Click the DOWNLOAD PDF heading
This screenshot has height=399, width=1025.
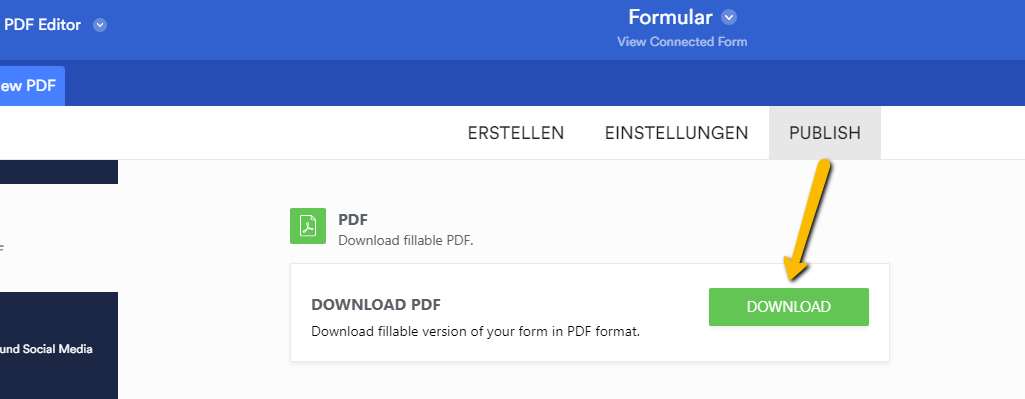coord(376,305)
